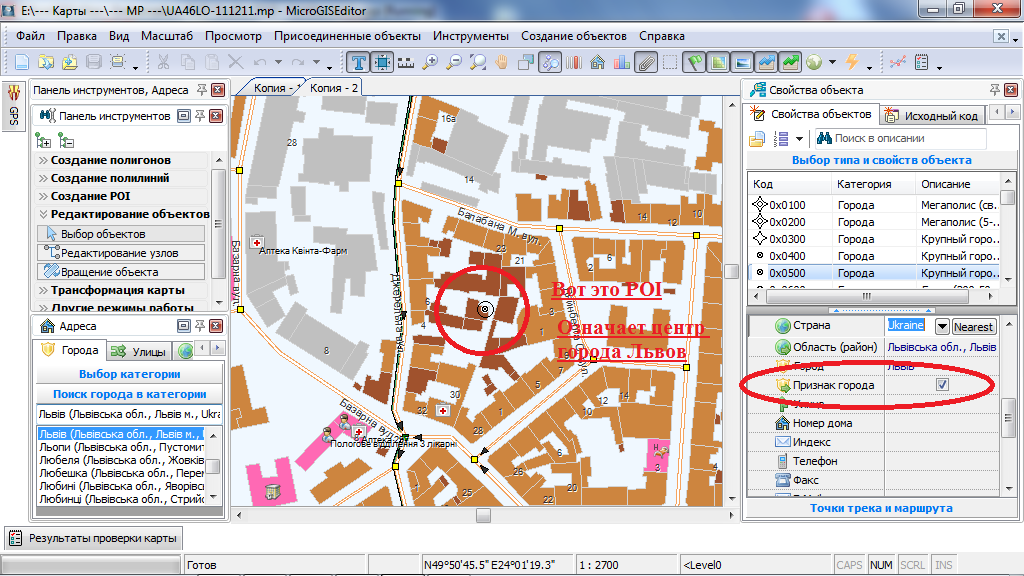Viewport: 1024px width, 576px height.
Task: Open the 'Инструменты' menu
Action: (471, 36)
